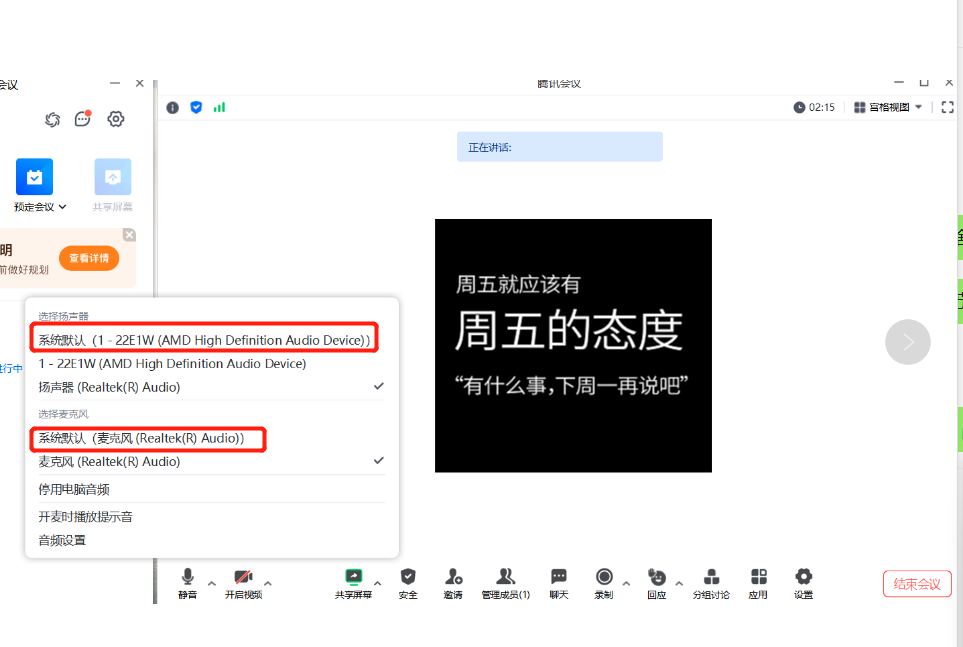The height and width of the screenshot is (647, 963).
Task: Click the orange 查看详情 button
Action: [x=89, y=258]
